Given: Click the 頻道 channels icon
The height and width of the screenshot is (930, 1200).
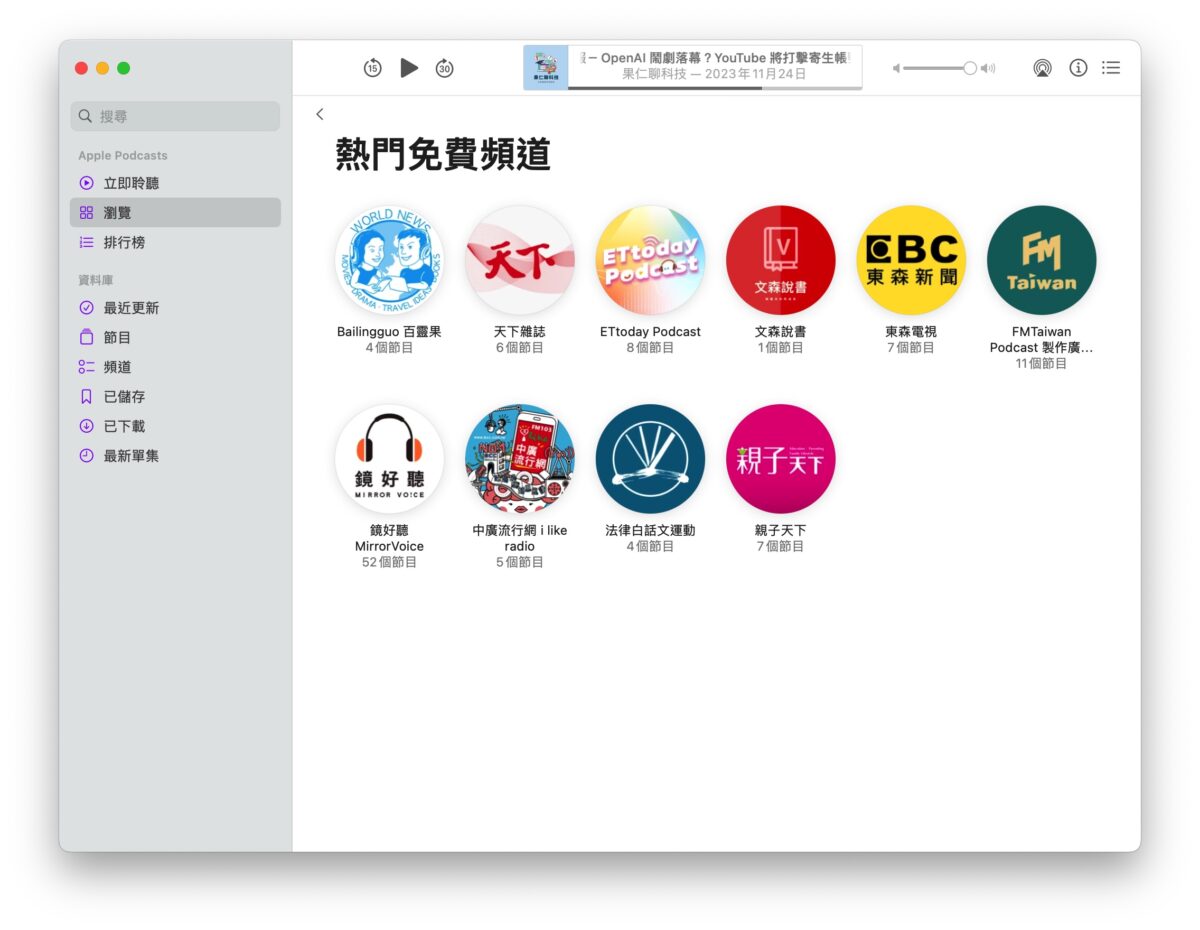Looking at the screenshot, I should point(86,367).
